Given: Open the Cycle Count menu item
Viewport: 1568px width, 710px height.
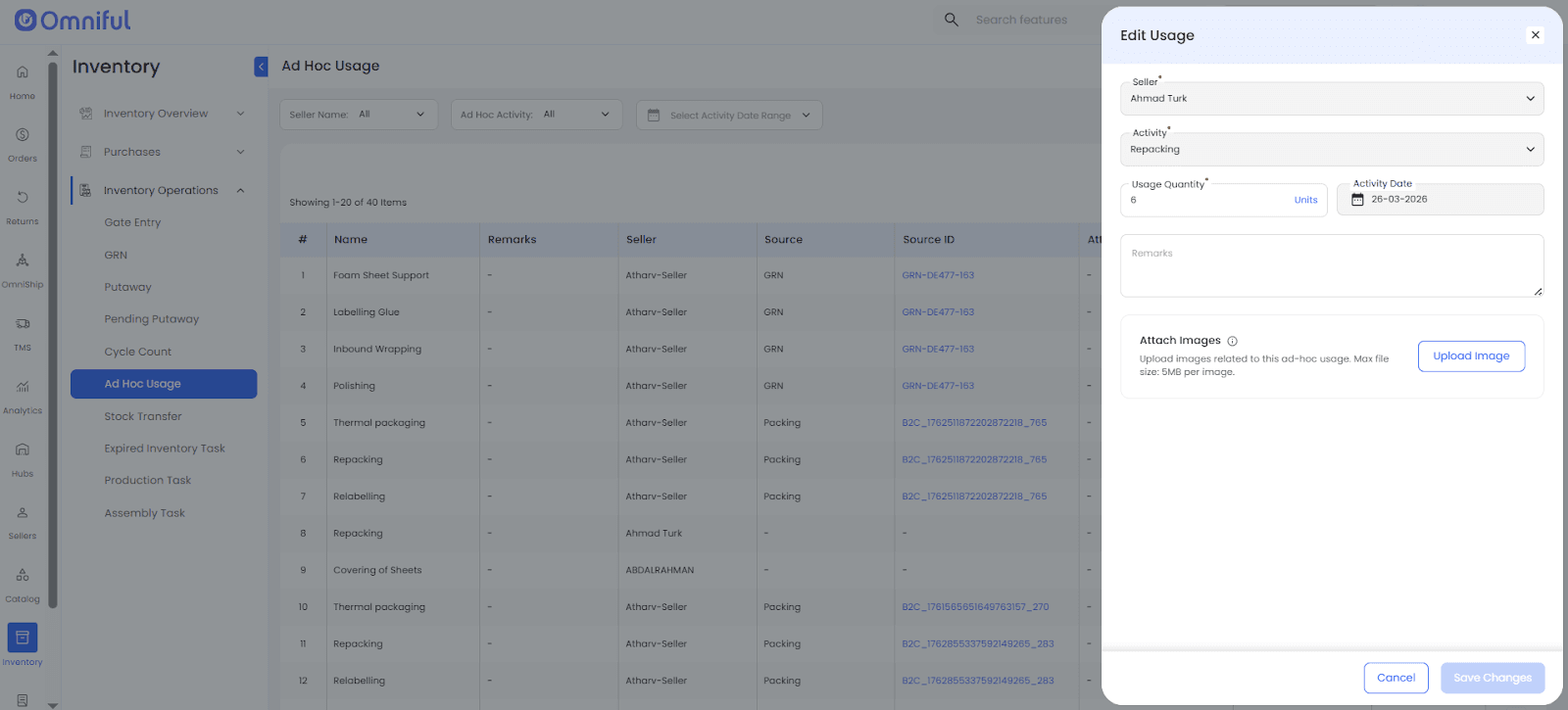Looking at the screenshot, I should pos(138,352).
